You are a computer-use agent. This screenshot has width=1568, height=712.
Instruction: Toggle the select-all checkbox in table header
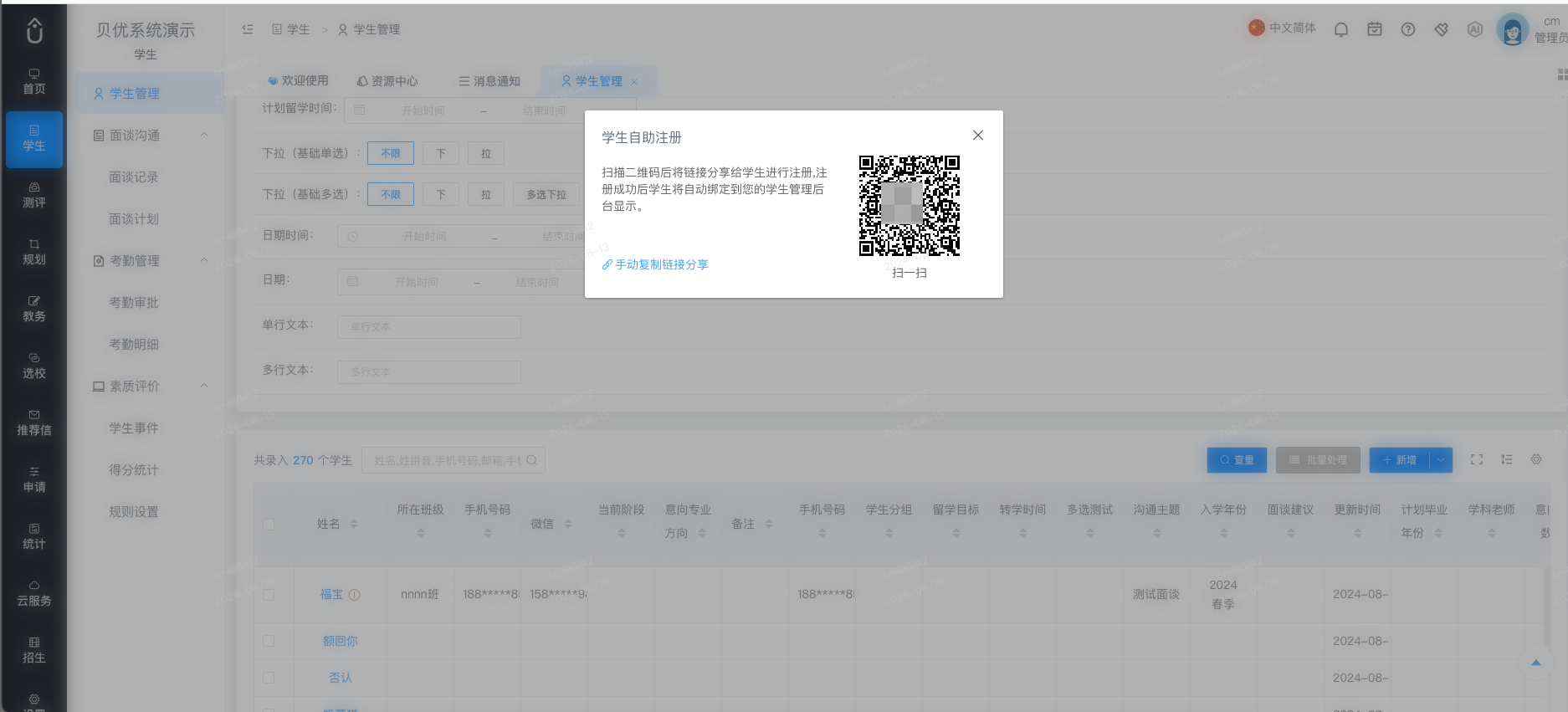click(269, 525)
